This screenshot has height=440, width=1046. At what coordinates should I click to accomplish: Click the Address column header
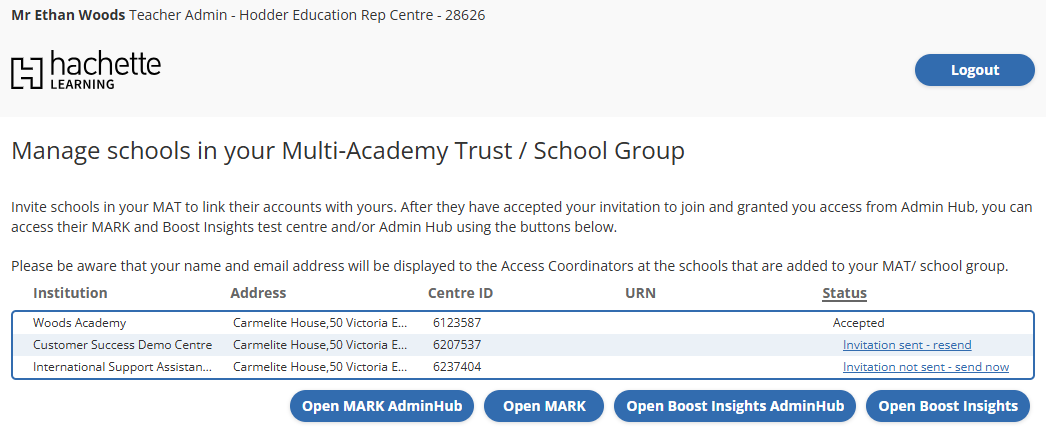point(258,293)
